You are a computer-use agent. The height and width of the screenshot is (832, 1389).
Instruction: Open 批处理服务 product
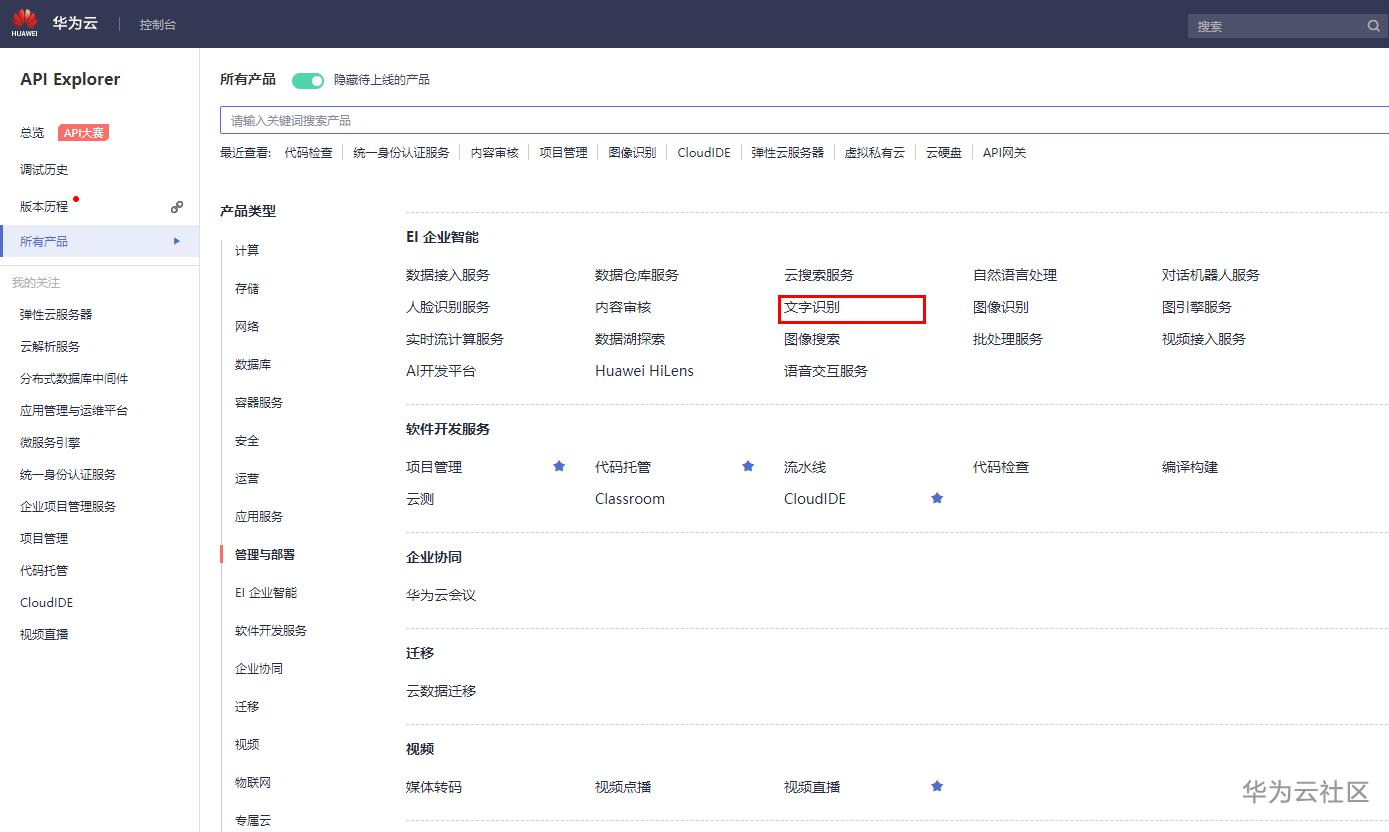point(1008,339)
